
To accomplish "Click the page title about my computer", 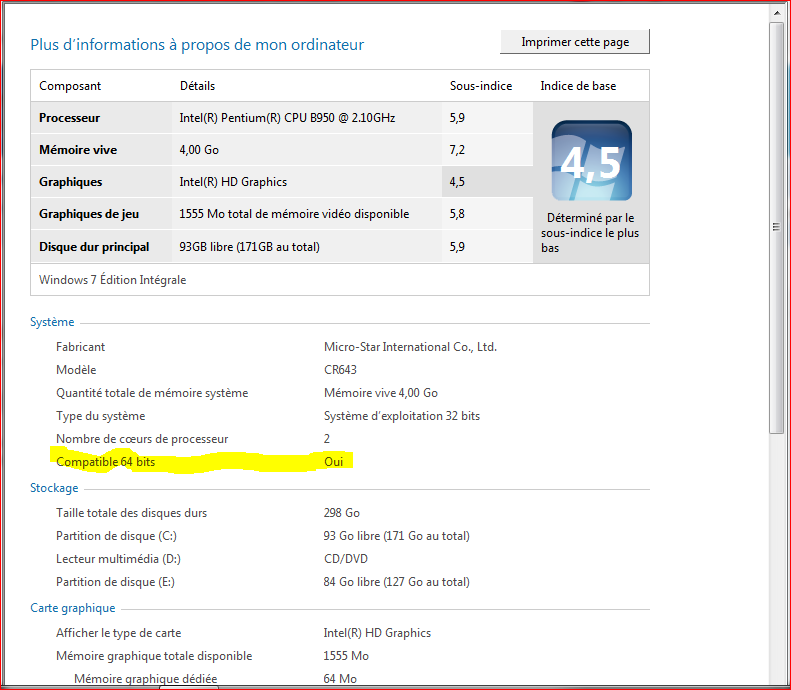I will [x=197, y=45].
